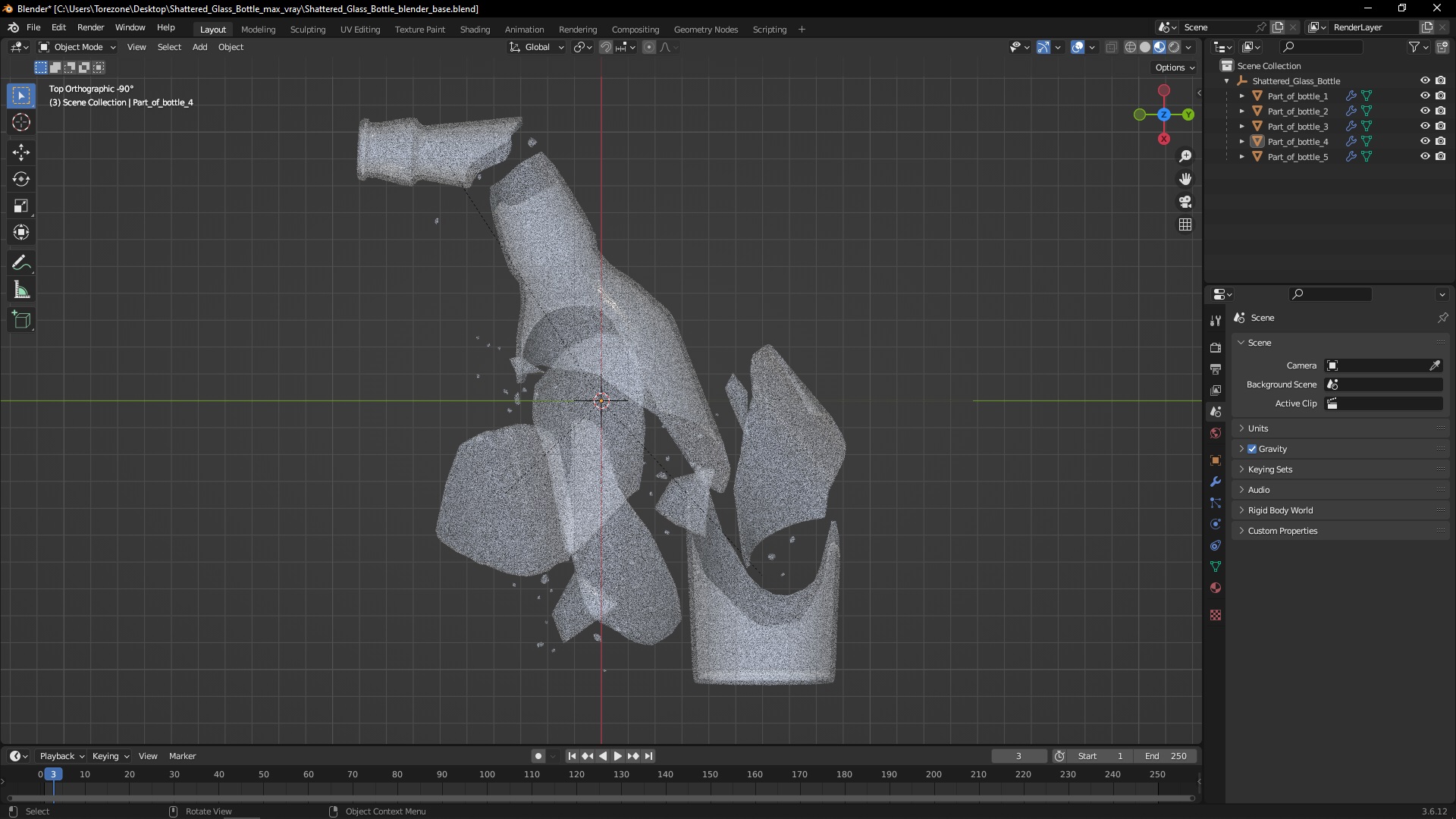The width and height of the screenshot is (1456, 819).
Task: Expand the Rigid Body World panel
Action: 1280,510
